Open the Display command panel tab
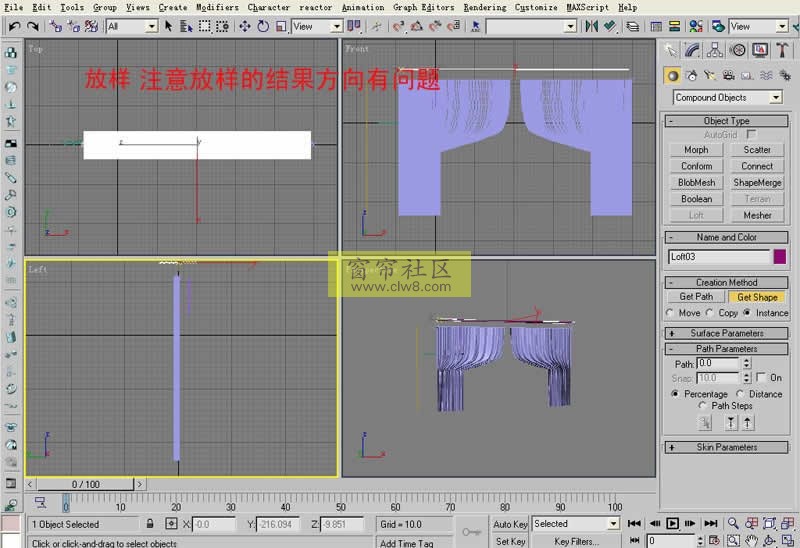The image size is (800, 548). 760,50
